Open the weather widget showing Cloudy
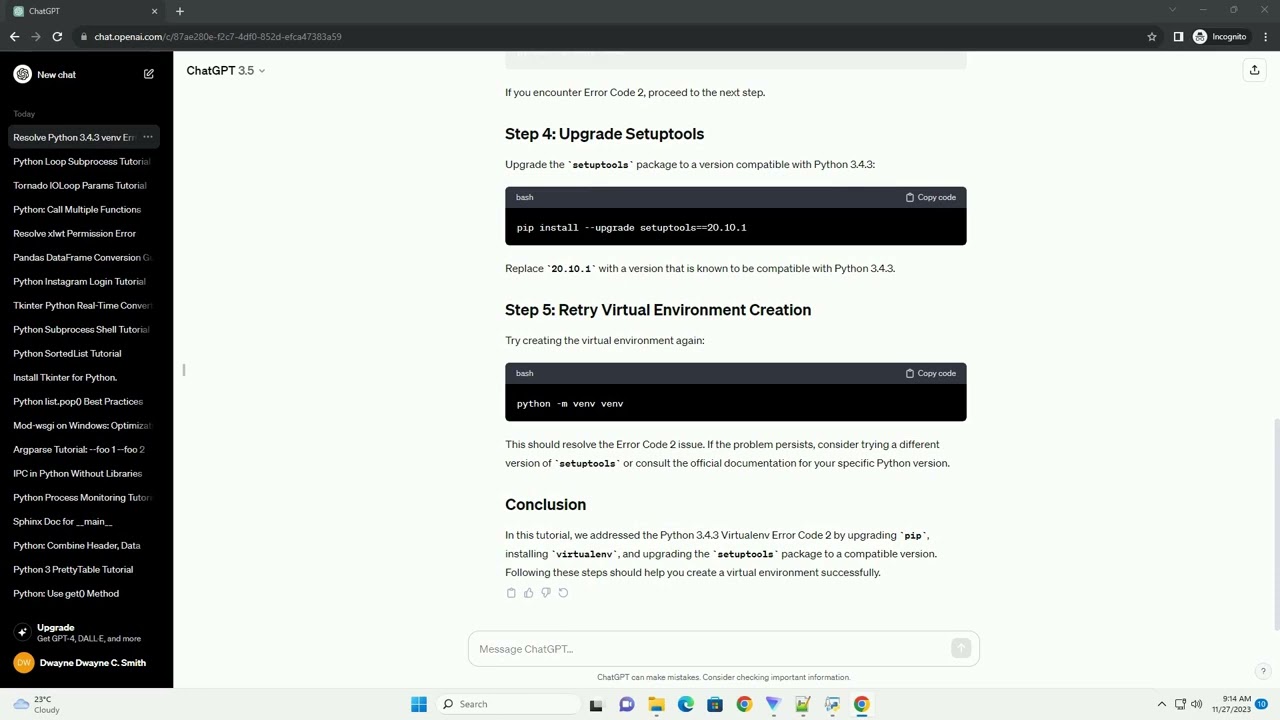The image size is (1280, 720). (x=37, y=704)
